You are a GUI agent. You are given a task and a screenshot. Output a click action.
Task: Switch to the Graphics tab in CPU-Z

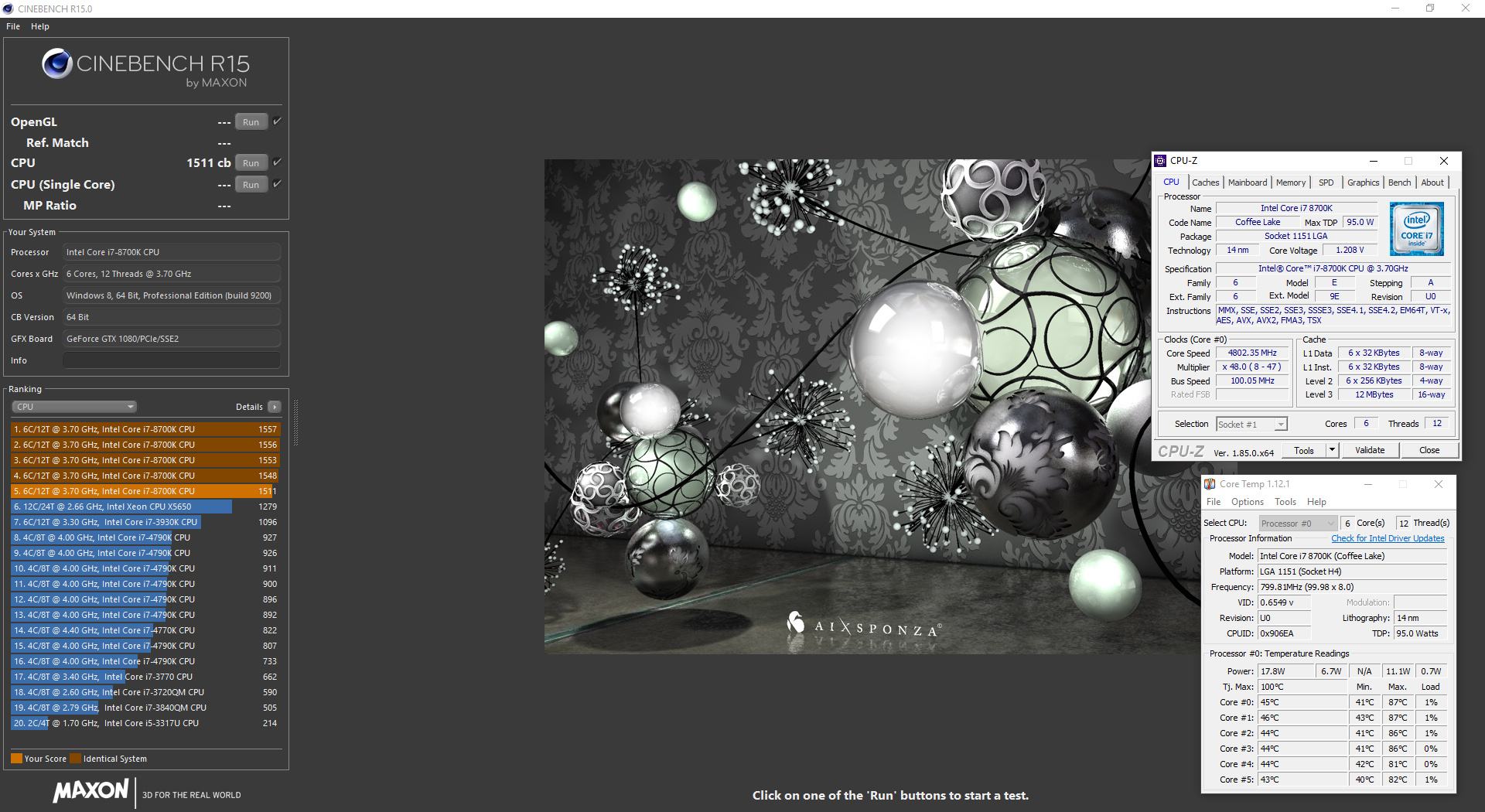click(1363, 183)
